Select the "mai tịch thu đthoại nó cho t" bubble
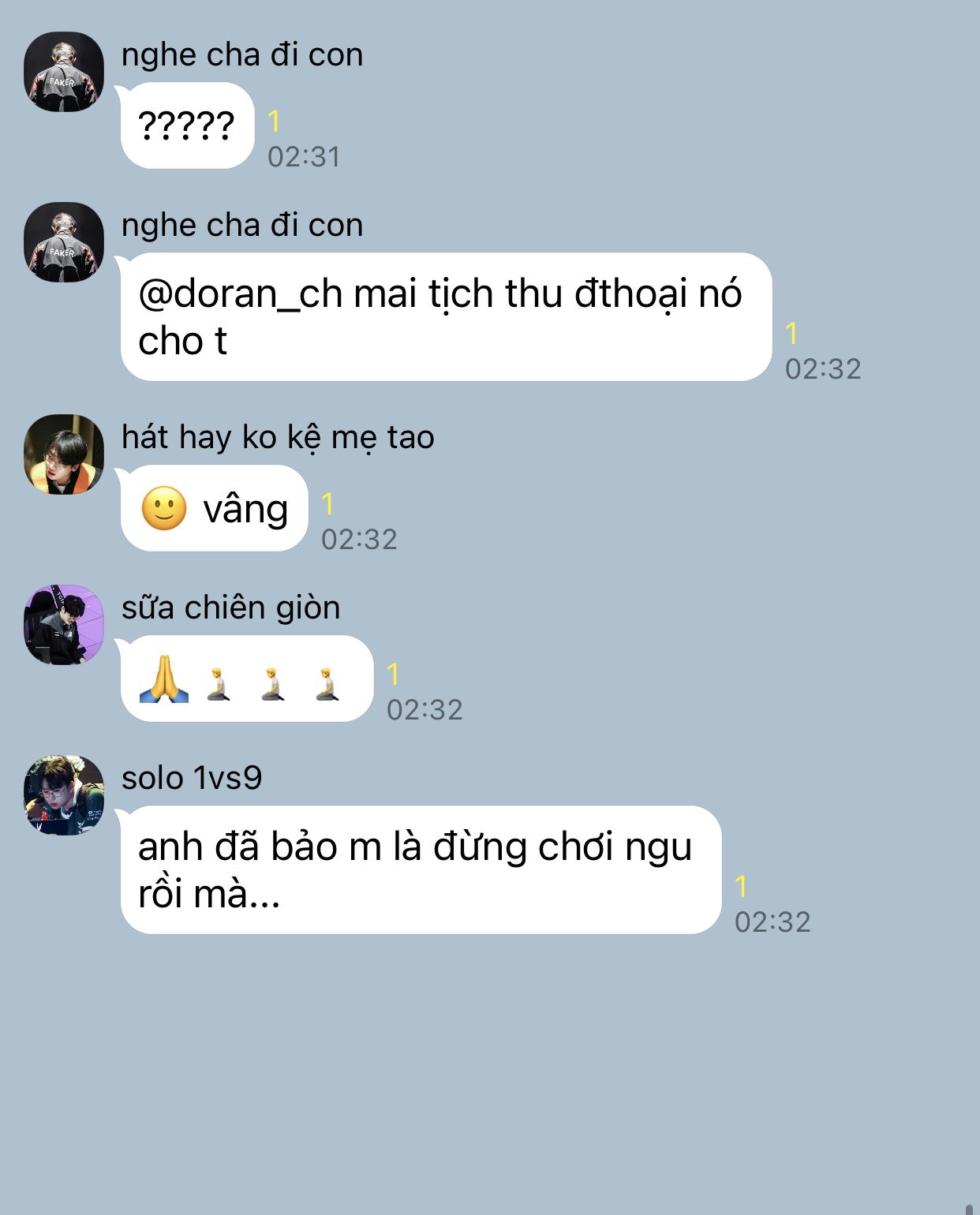The width and height of the screenshot is (980, 1215). [x=446, y=316]
